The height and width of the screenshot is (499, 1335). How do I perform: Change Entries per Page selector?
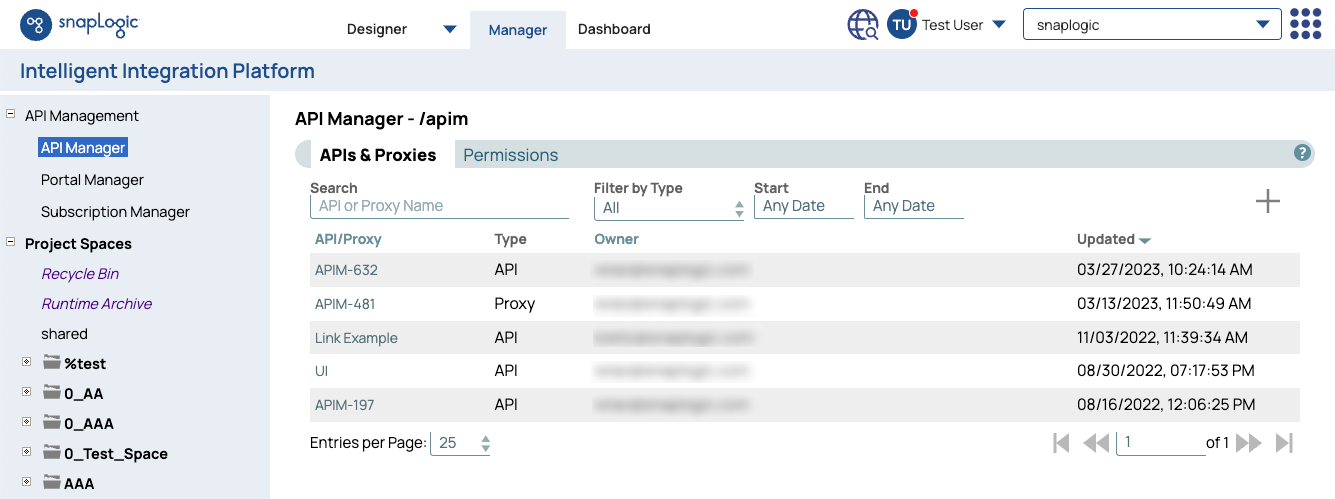[460, 443]
